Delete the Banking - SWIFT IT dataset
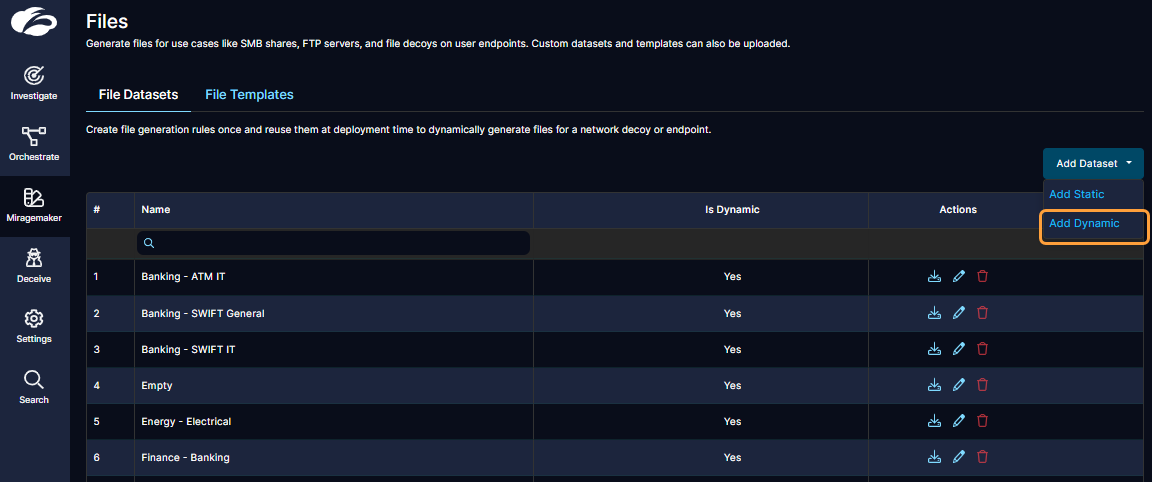The height and width of the screenshot is (482, 1152). pyautogui.click(x=982, y=349)
